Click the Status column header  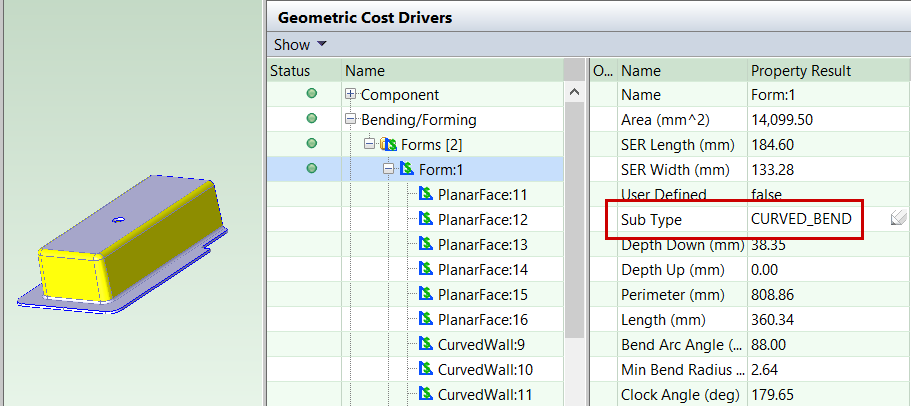pos(290,71)
